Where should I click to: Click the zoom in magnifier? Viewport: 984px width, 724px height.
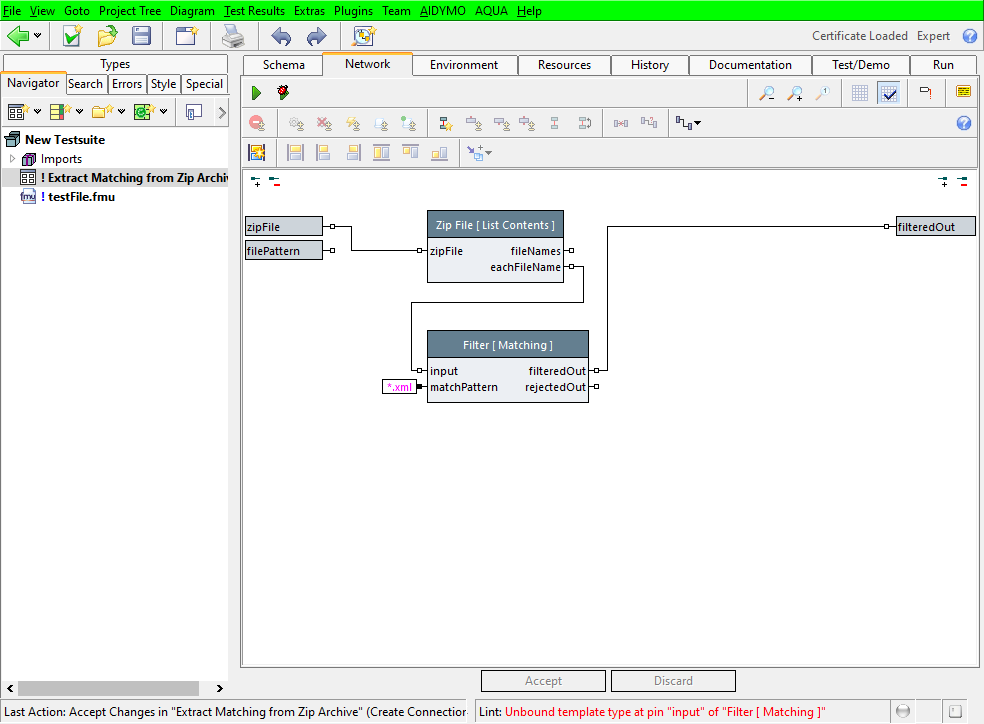pos(795,93)
